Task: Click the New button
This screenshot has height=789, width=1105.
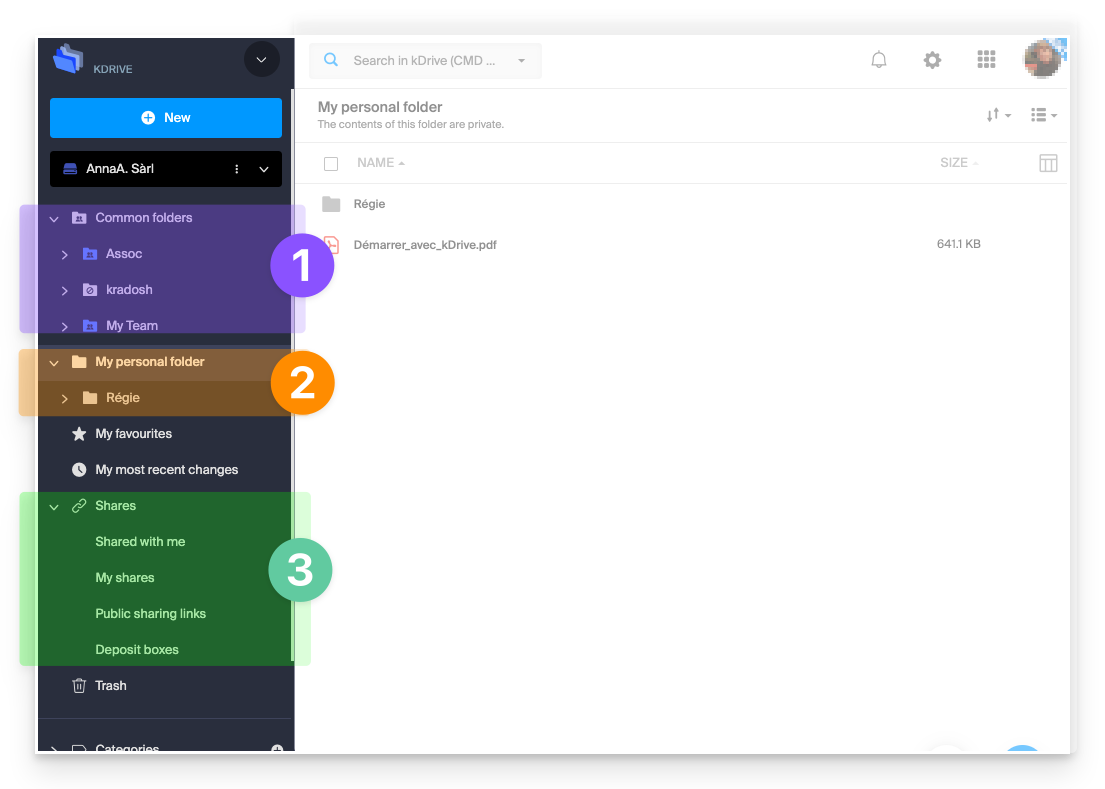Action: tap(165, 117)
